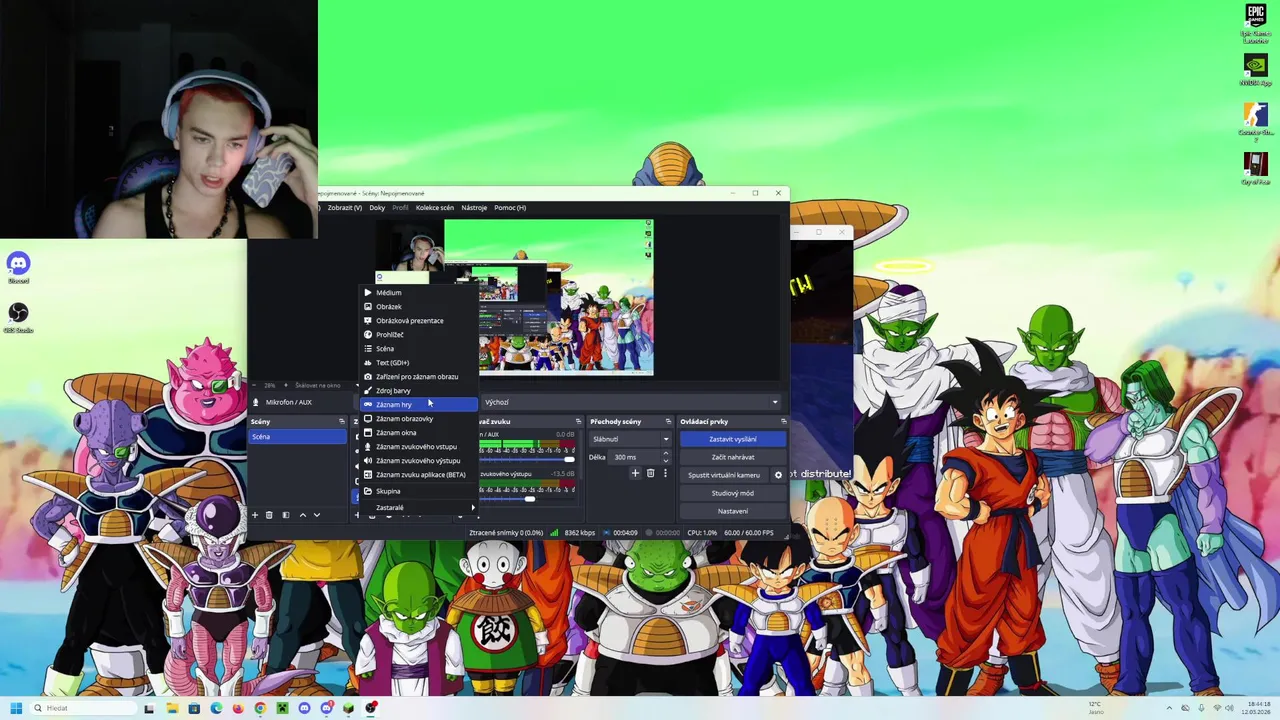The height and width of the screenshot is (720, 1280).
Task: Choose Zdroj barvy source
Action: 418,391
